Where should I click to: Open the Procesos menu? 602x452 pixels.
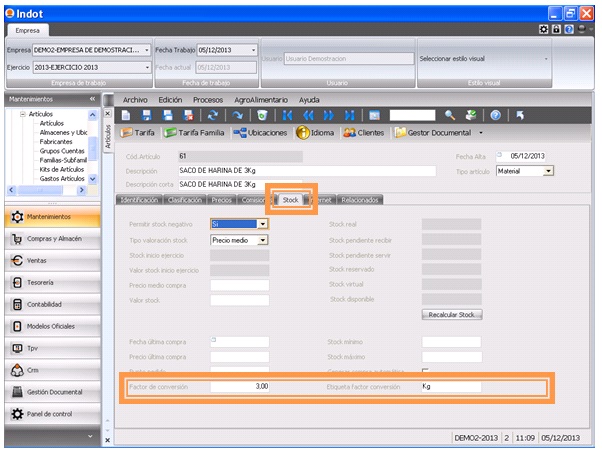pyautogui.click(x=208, y=100)
